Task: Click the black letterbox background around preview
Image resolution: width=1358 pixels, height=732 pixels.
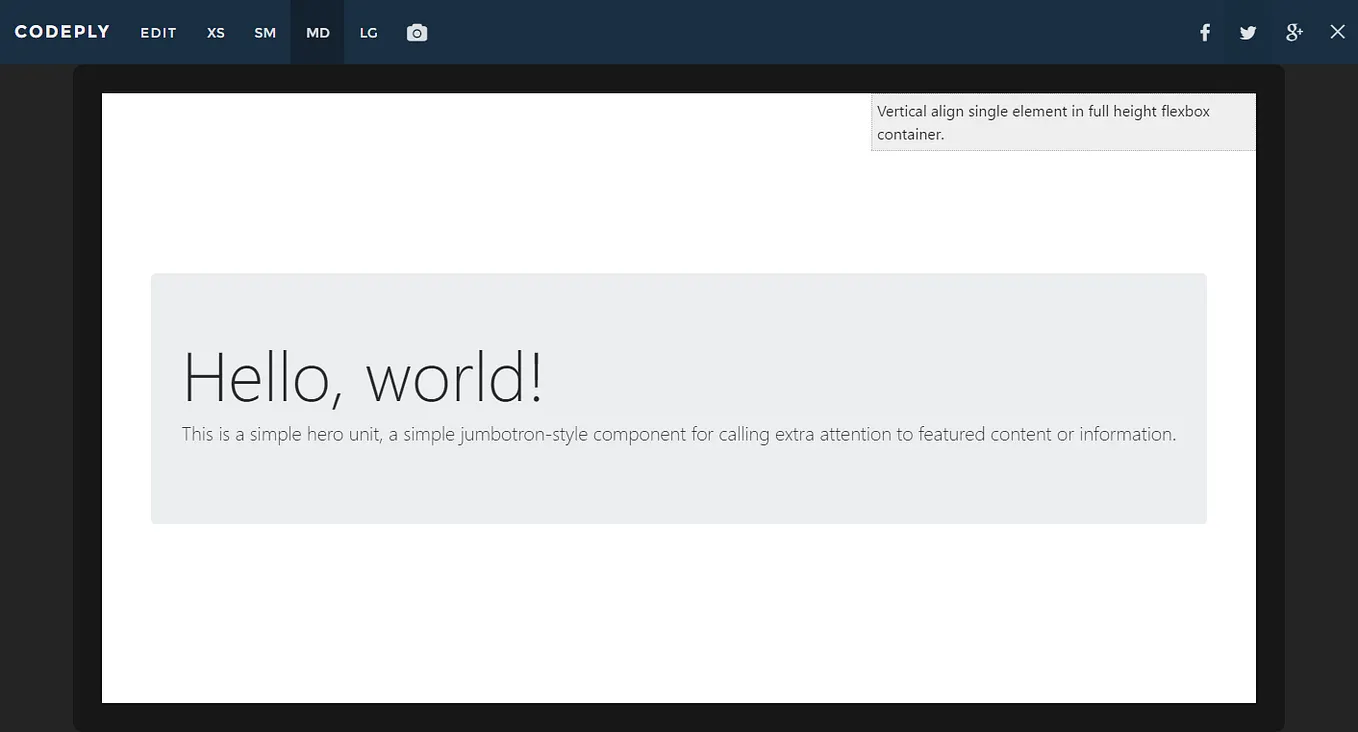Action: click(x=40, y=400)
